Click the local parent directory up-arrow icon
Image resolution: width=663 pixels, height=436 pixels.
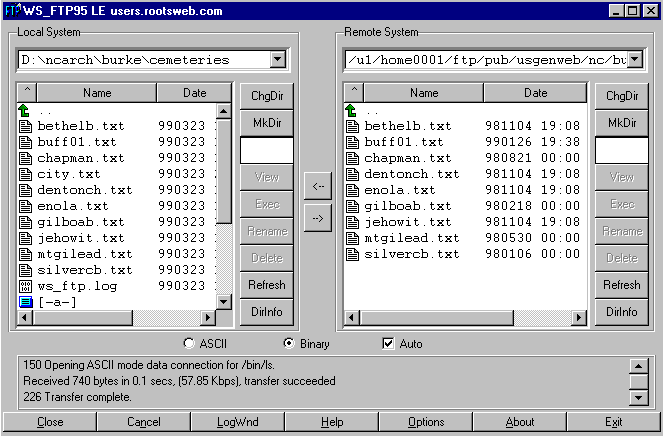coord(26,110)
